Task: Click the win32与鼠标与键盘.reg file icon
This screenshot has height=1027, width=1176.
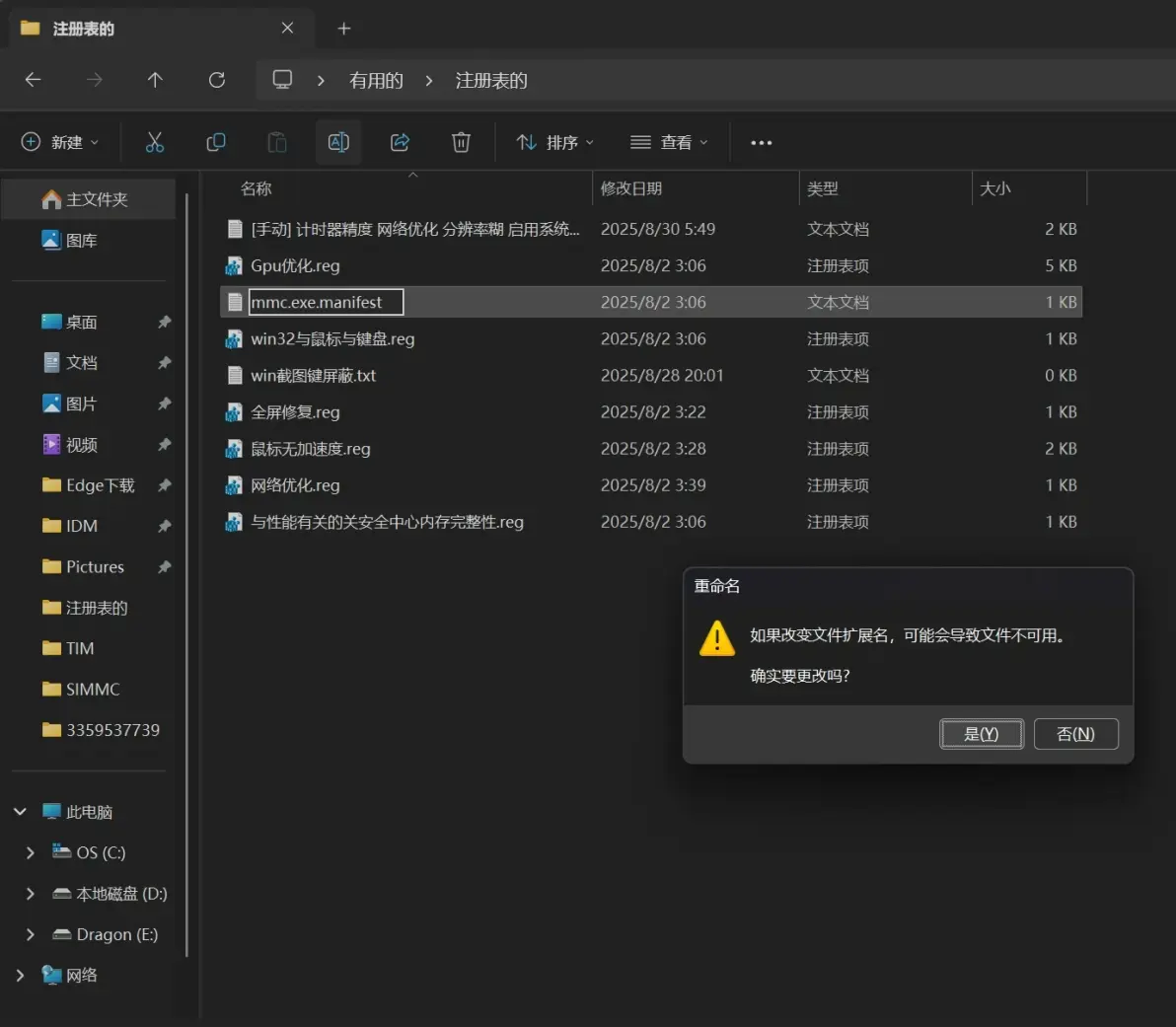Action: [x=234, y=339]
